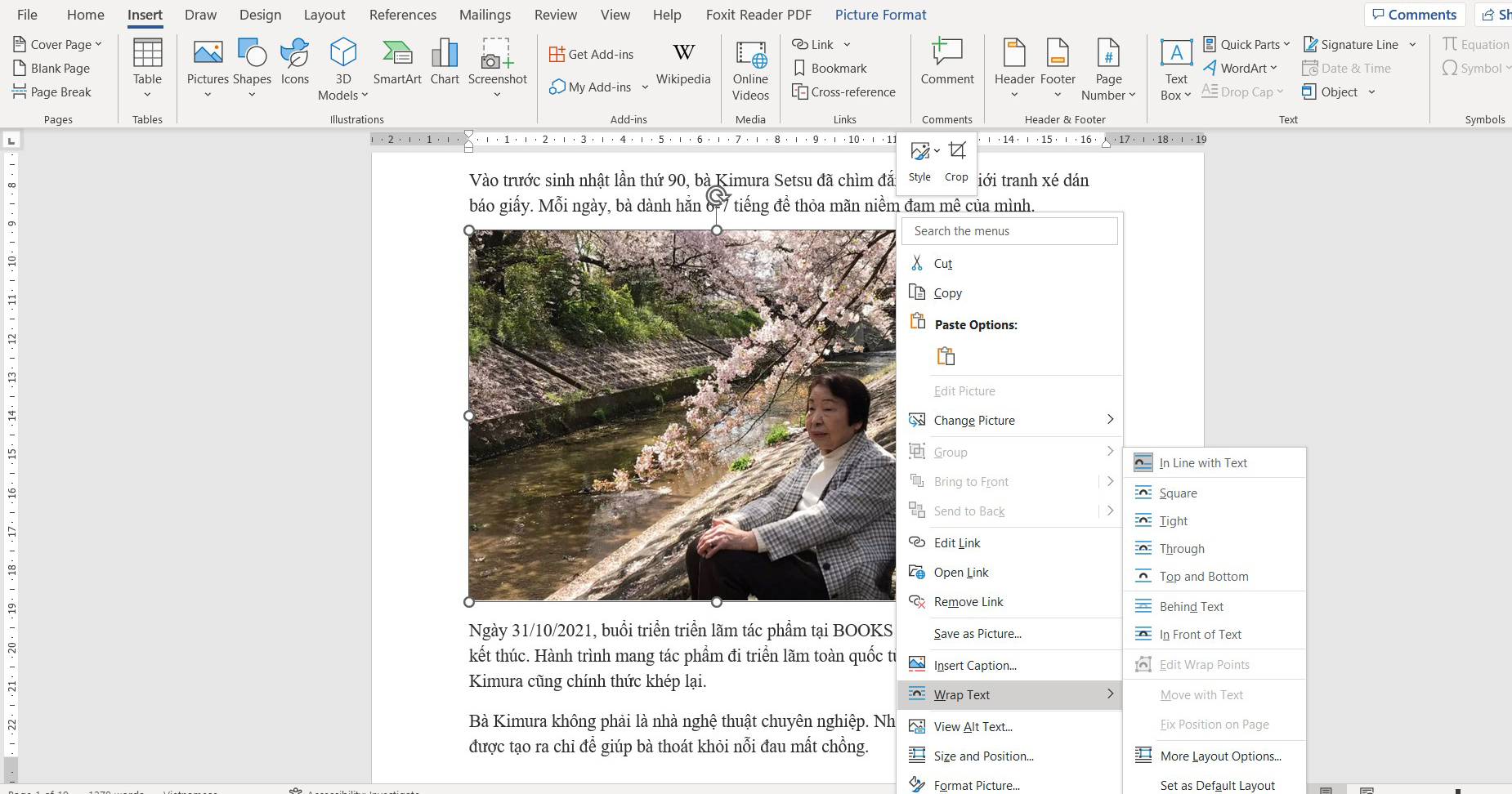
Task: Expand the Cover Page dropdown
Action: 98,44
